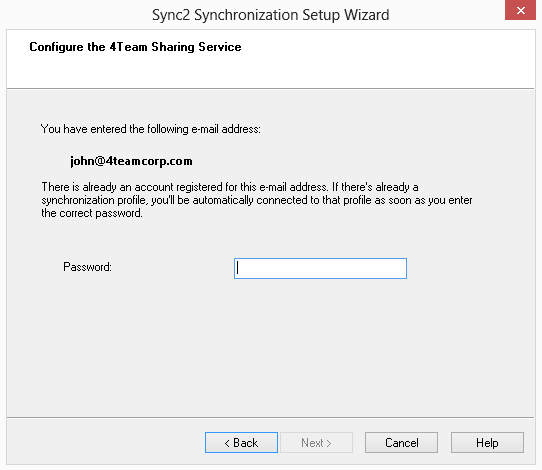The height and width of the screenshot is (470, 542).
Task: Click the right end of the password textbox
Action: click(401, 268)
